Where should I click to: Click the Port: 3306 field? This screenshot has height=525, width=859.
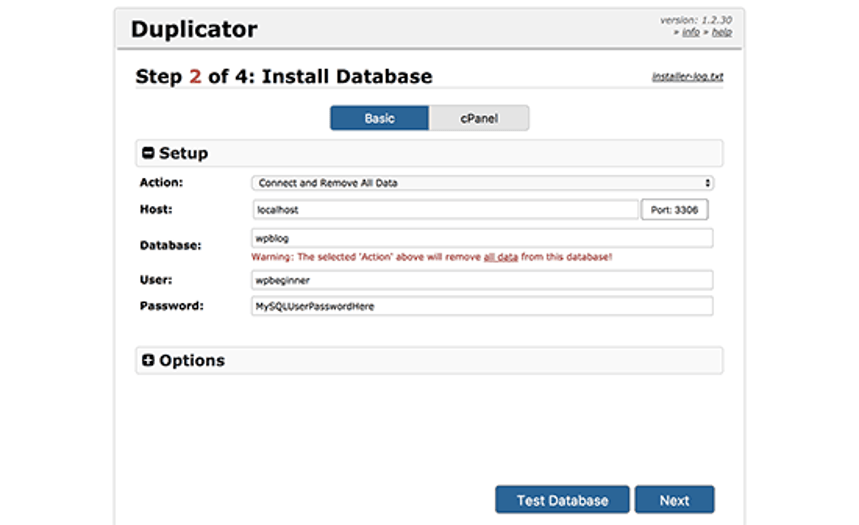point(674,210)
